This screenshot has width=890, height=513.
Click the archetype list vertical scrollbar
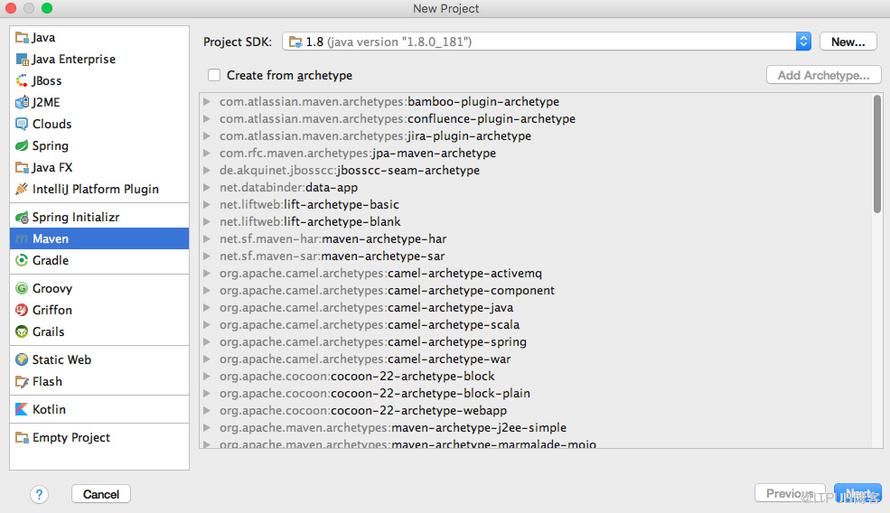pyautogui.click(x=877, y=154)
